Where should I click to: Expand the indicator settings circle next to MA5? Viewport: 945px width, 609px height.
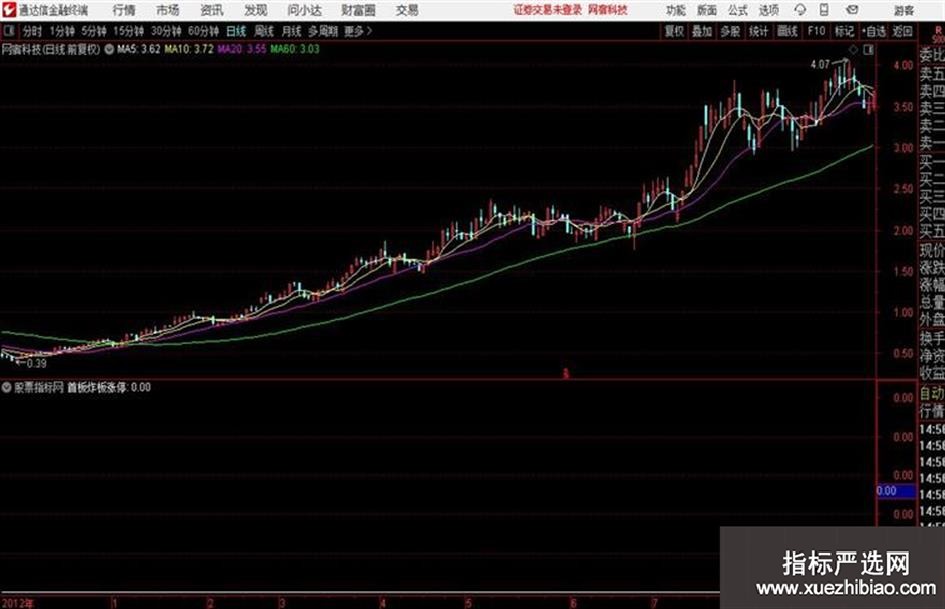(x=109, y=49)
